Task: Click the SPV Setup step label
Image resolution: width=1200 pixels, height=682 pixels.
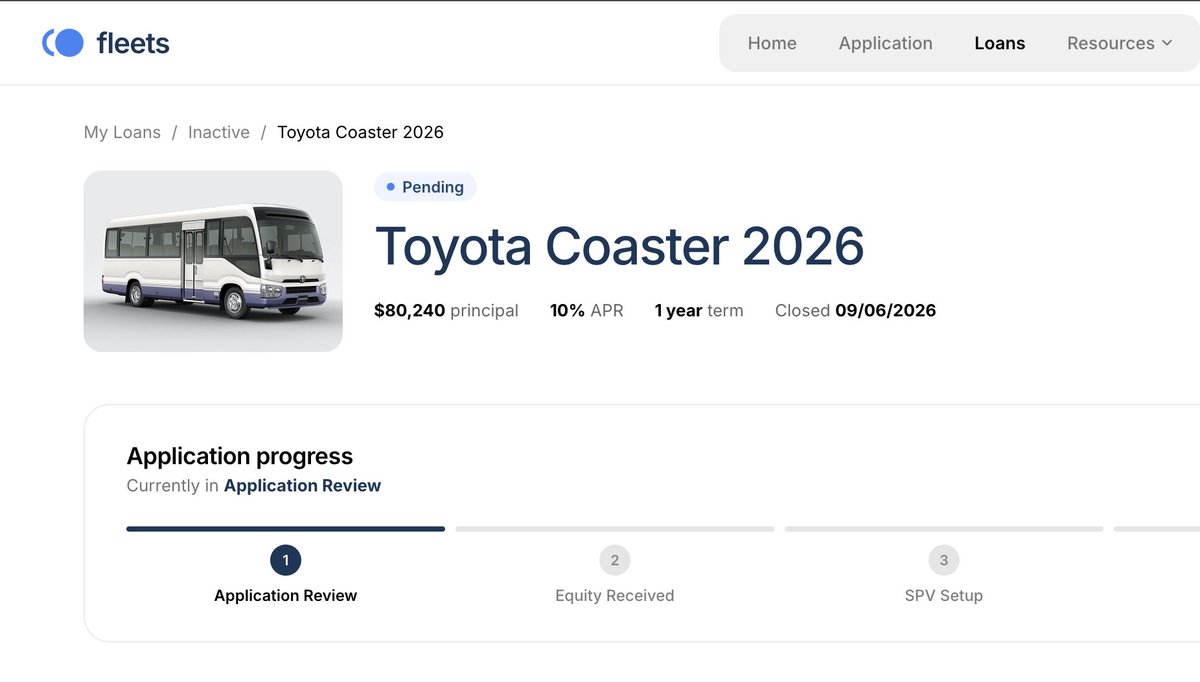Action: [943, 596]
